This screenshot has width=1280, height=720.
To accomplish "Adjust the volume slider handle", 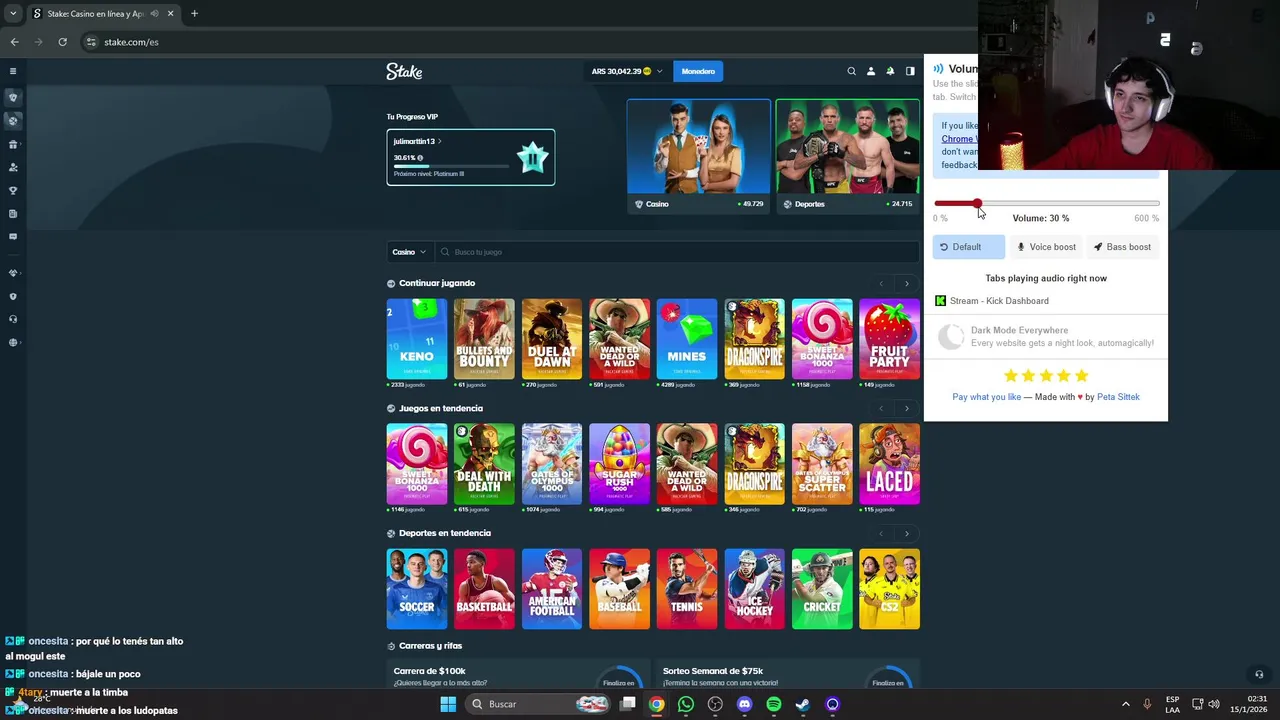I will (x=977, y=204).
